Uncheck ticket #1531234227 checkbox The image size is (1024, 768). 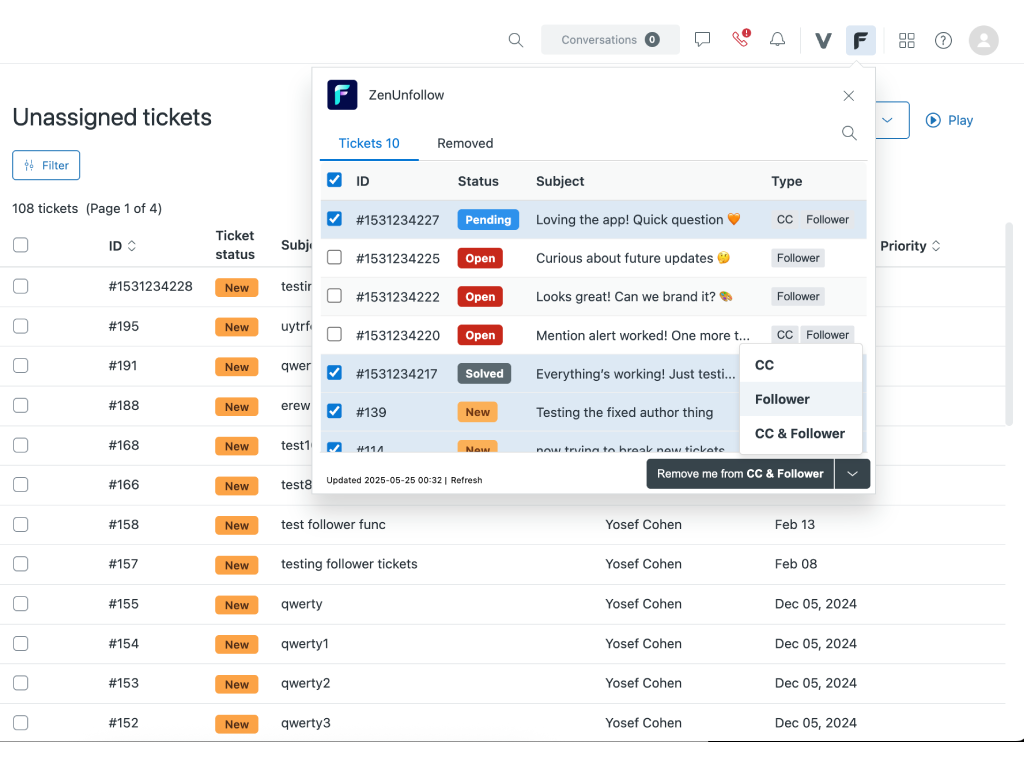[x=335, y=219]
